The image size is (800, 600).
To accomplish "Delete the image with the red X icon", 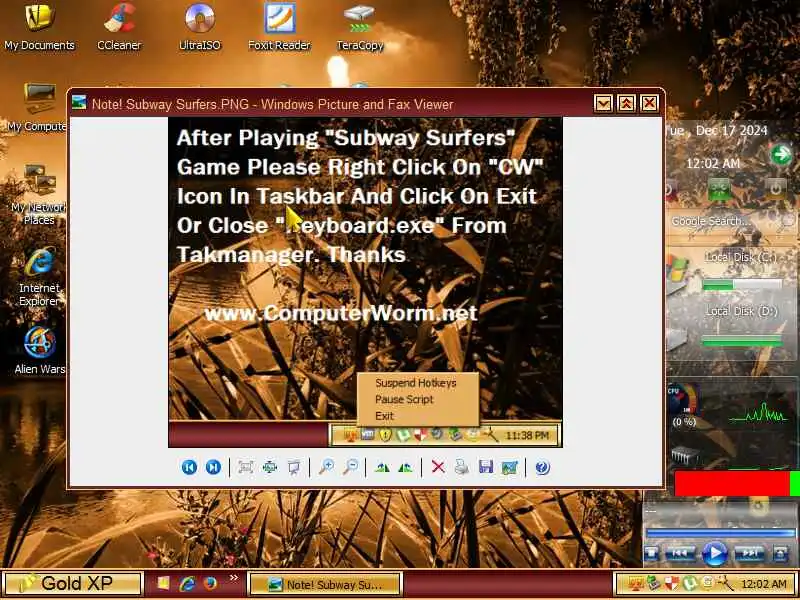I will (438, 467).
